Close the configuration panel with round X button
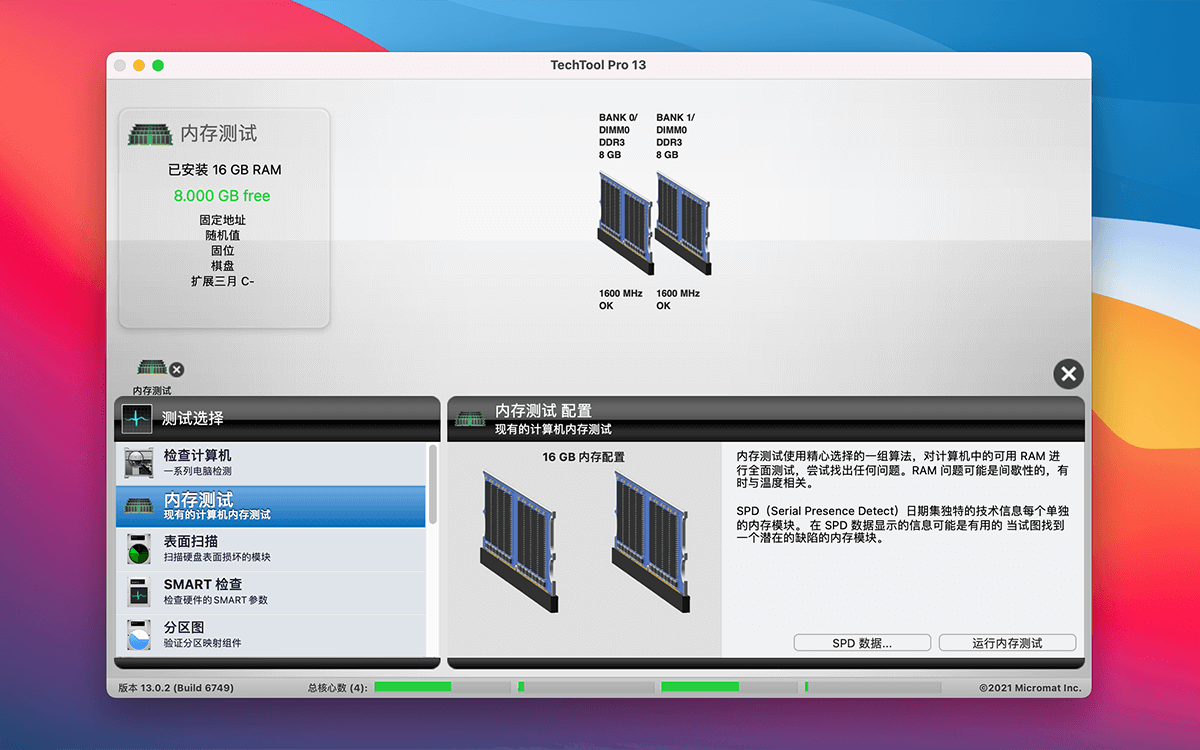 click(1068, 374)
